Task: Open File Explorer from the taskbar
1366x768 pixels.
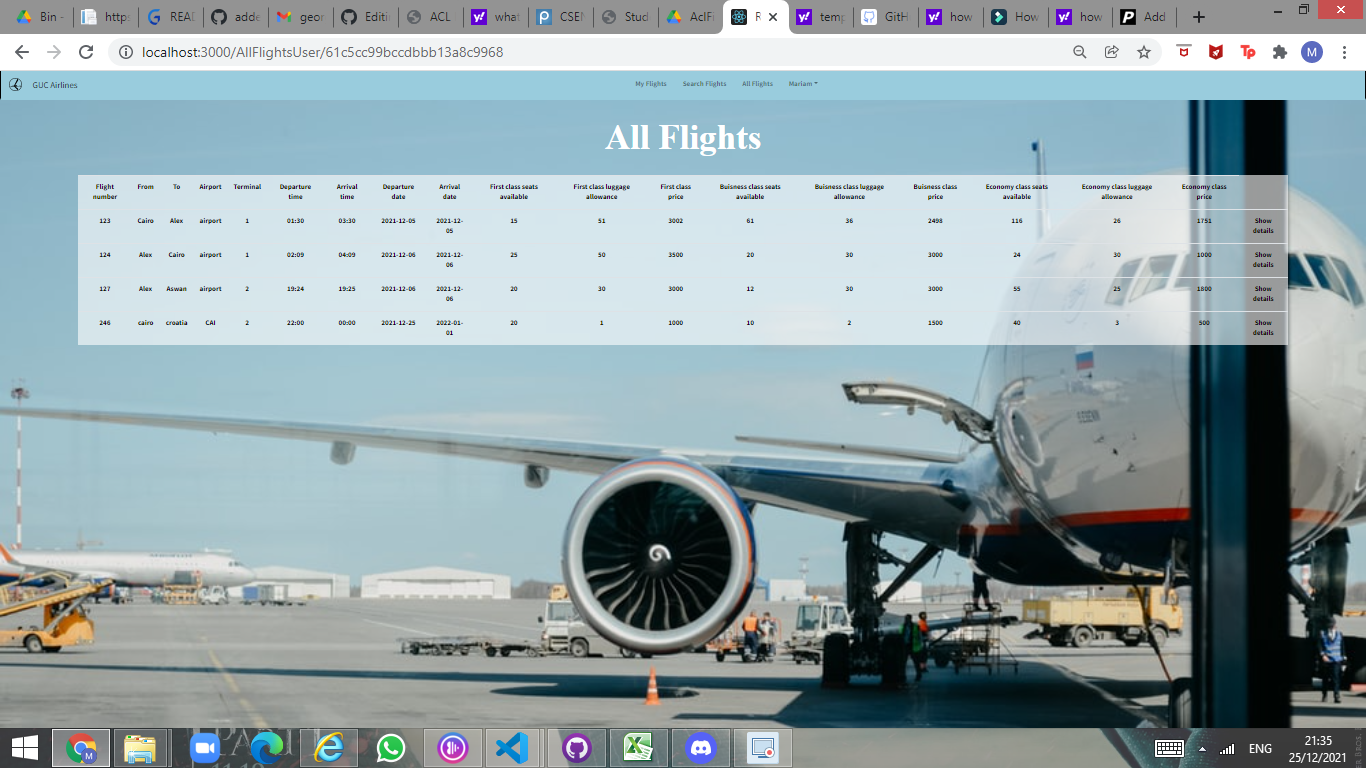Action: tap(140, 748)
